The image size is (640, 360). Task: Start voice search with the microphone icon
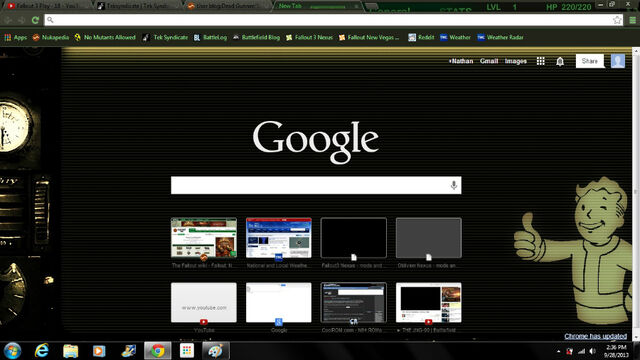[x=453, y=185]
